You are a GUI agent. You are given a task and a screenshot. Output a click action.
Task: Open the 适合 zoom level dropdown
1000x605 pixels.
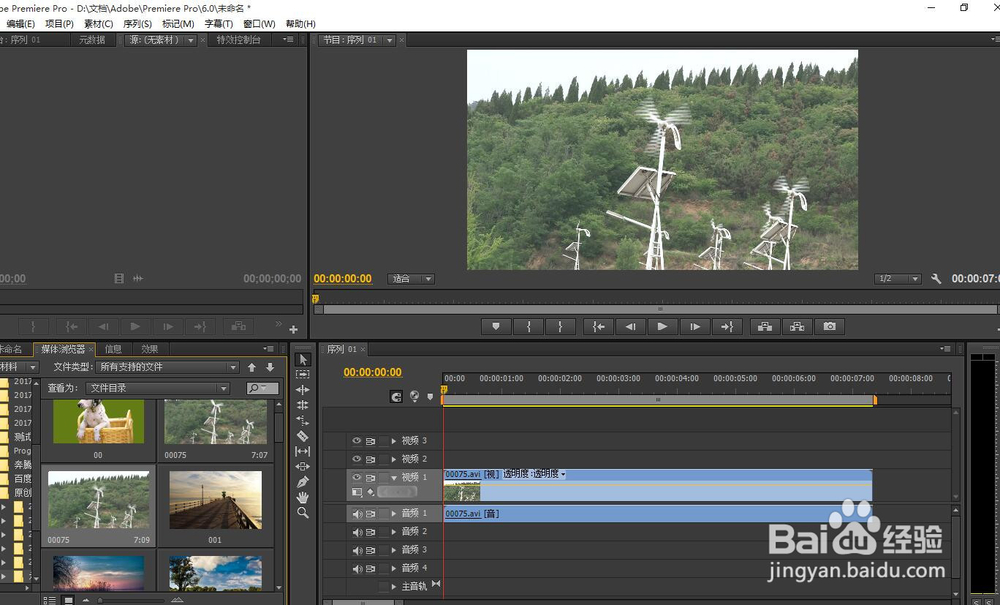click(412, 279)
